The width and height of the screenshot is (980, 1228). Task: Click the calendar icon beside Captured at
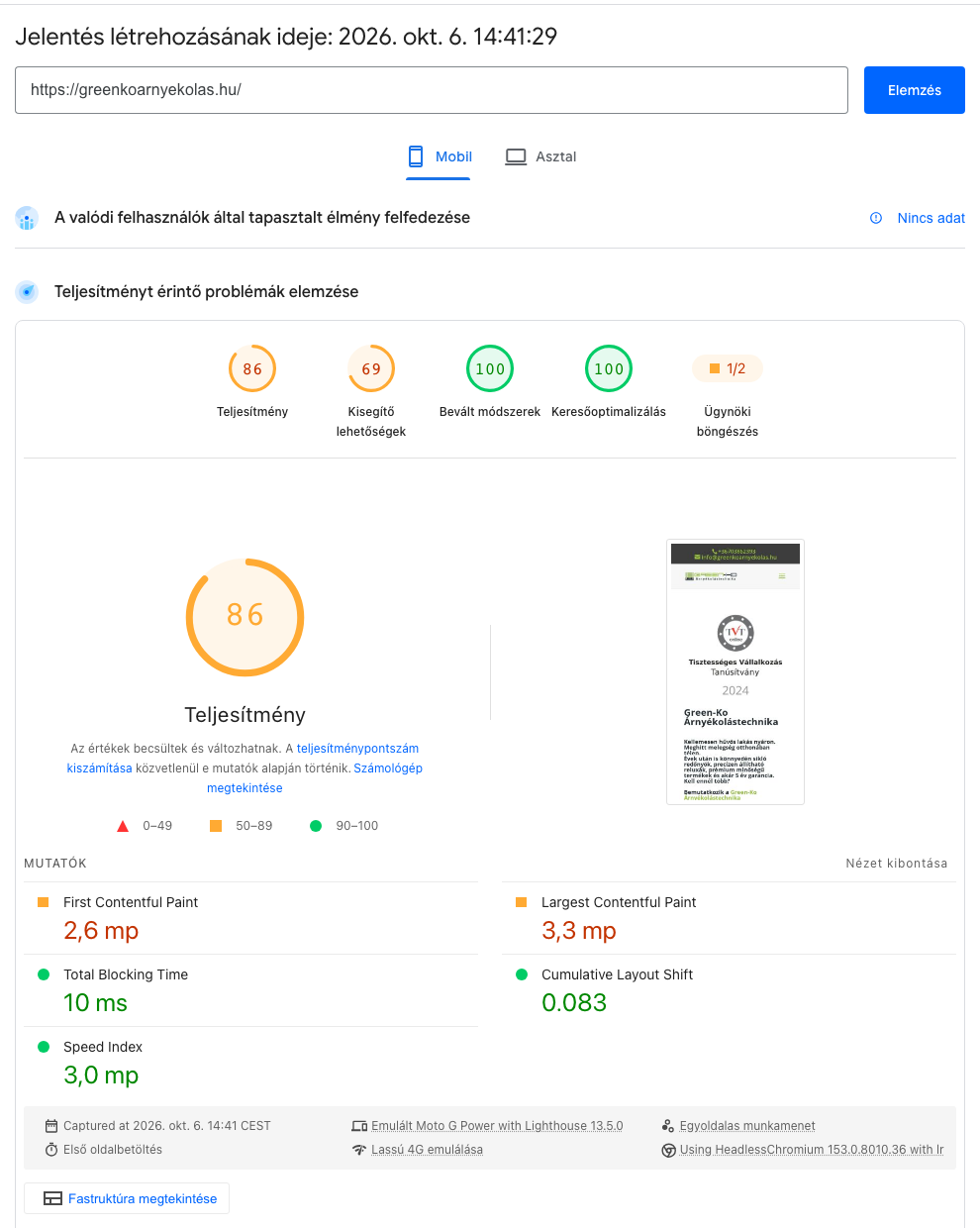coord(51,1126)
